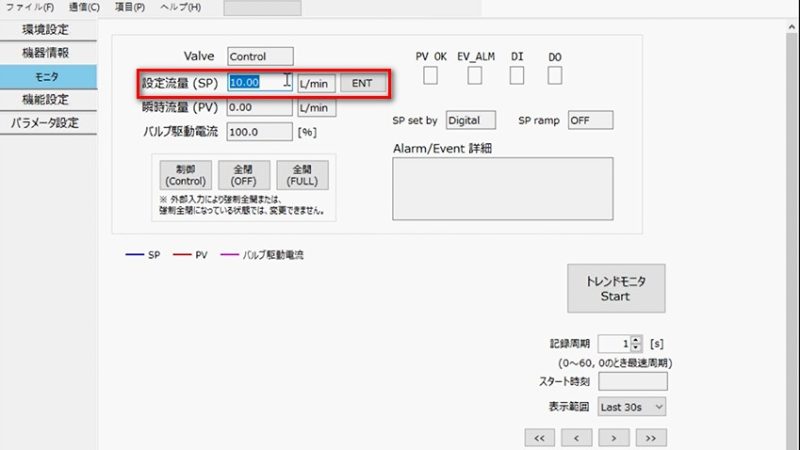Open the ヘルプ(H) menu
Image resolution: width=800 pixels, height=450 pixels.
click(x=180, y=7)
